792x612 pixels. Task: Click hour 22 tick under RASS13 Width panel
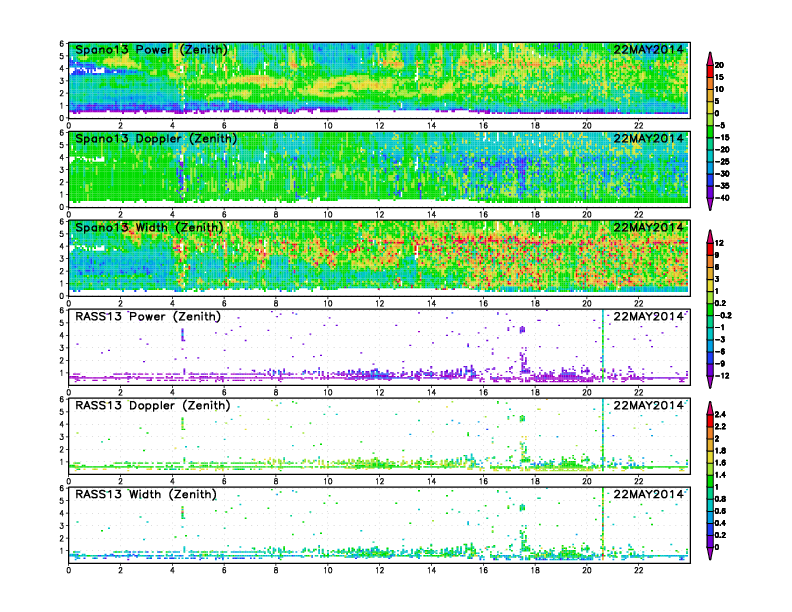coord(638,571)
